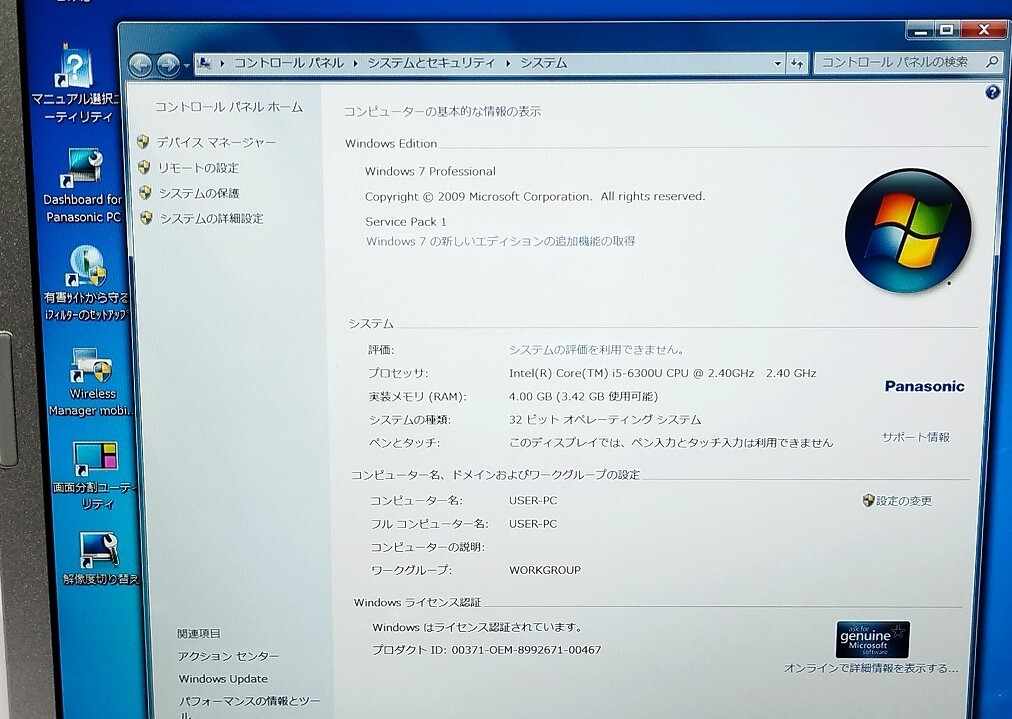1012x719 pixels.
Task: Close the System control panel window
Action: [984, 30]
